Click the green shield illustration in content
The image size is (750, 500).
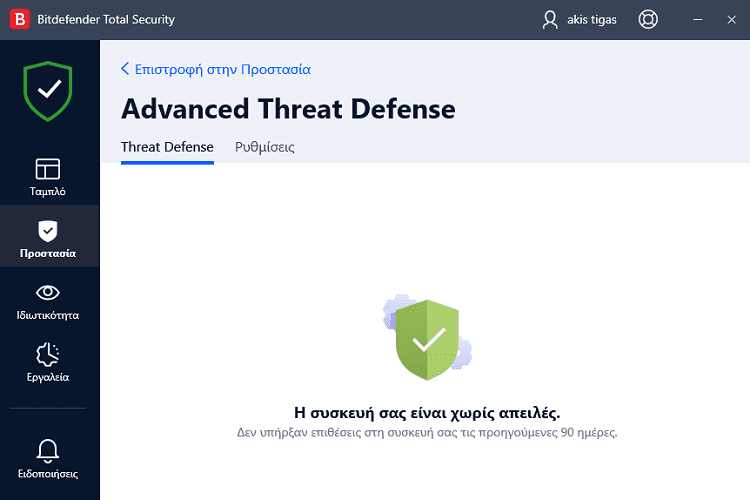point(427,339)
